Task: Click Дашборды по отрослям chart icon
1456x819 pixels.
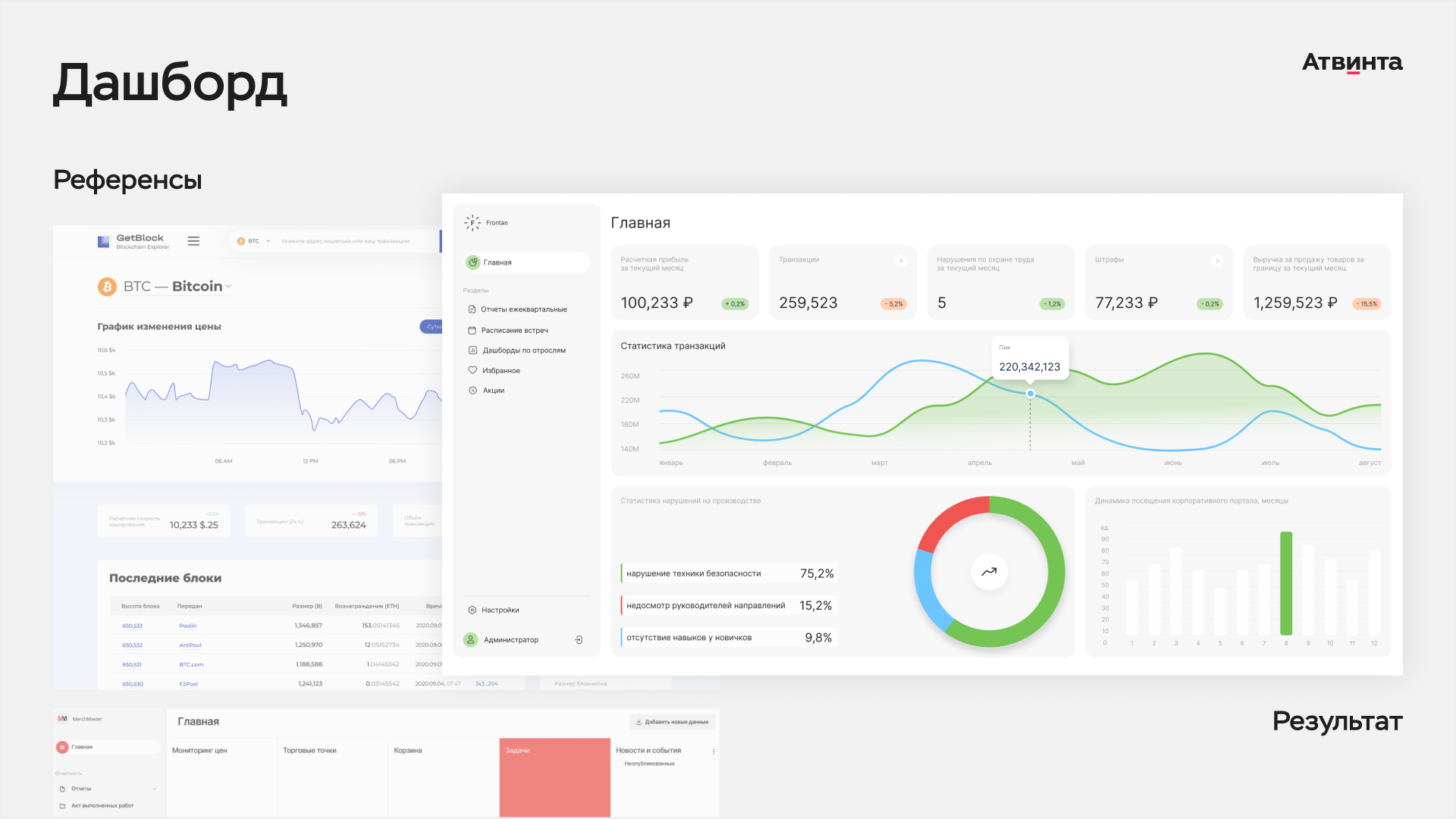Action: [x=472, y=350]
